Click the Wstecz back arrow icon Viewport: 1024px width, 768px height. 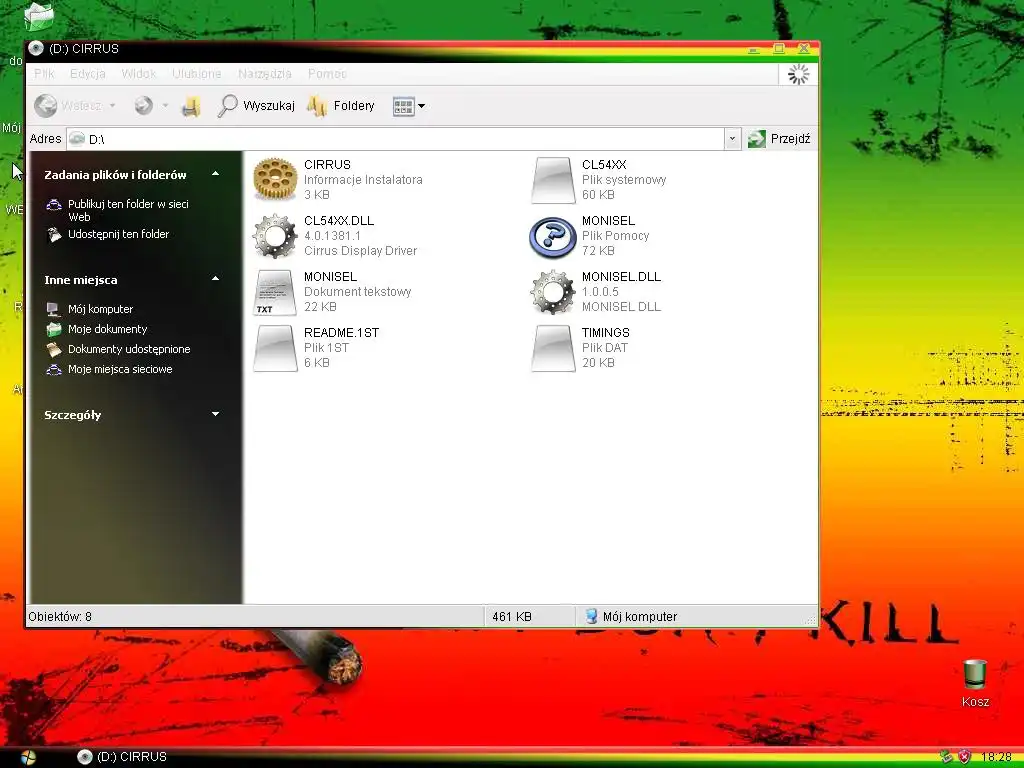pyautogui.click(x=46, y=105)
